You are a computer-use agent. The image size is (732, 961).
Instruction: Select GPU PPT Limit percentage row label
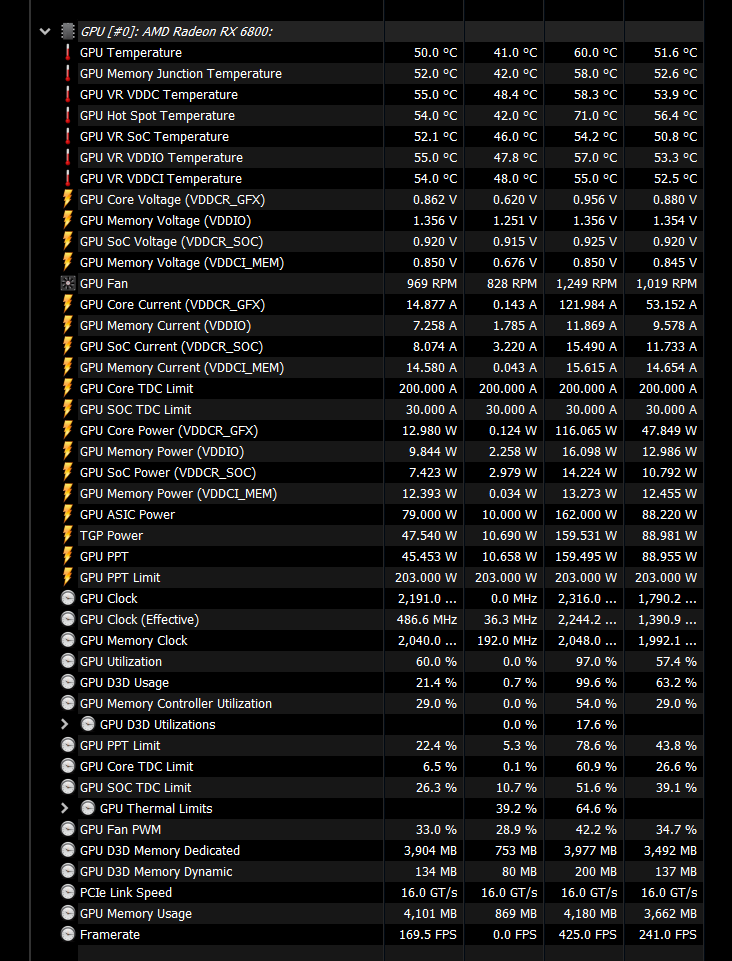(120, 745)
